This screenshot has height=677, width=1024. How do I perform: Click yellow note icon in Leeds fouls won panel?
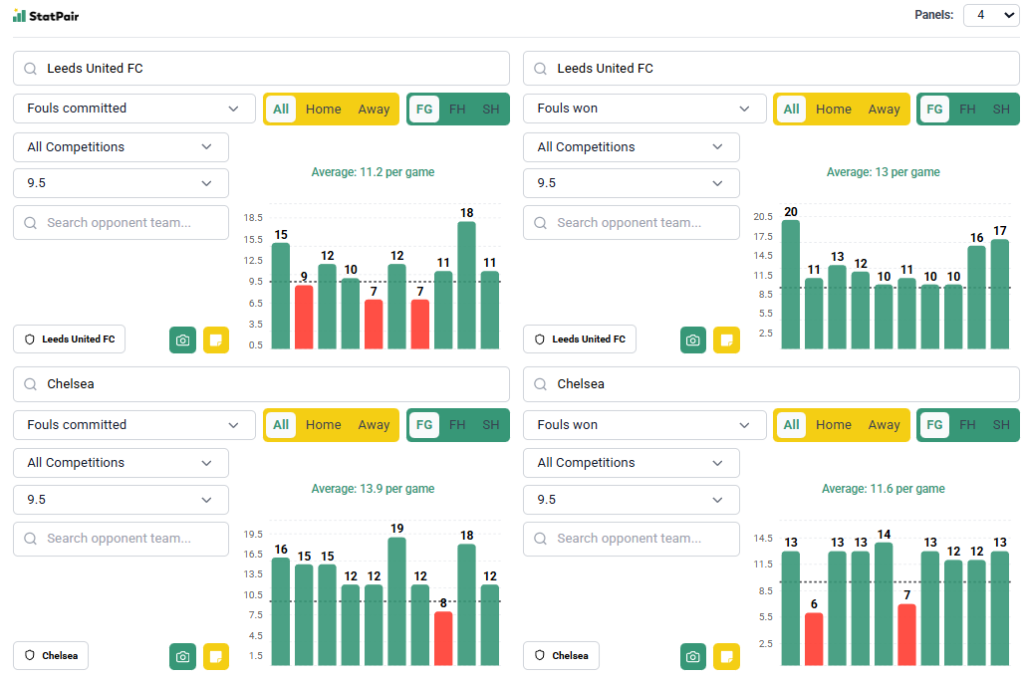[x=726, y=340]
